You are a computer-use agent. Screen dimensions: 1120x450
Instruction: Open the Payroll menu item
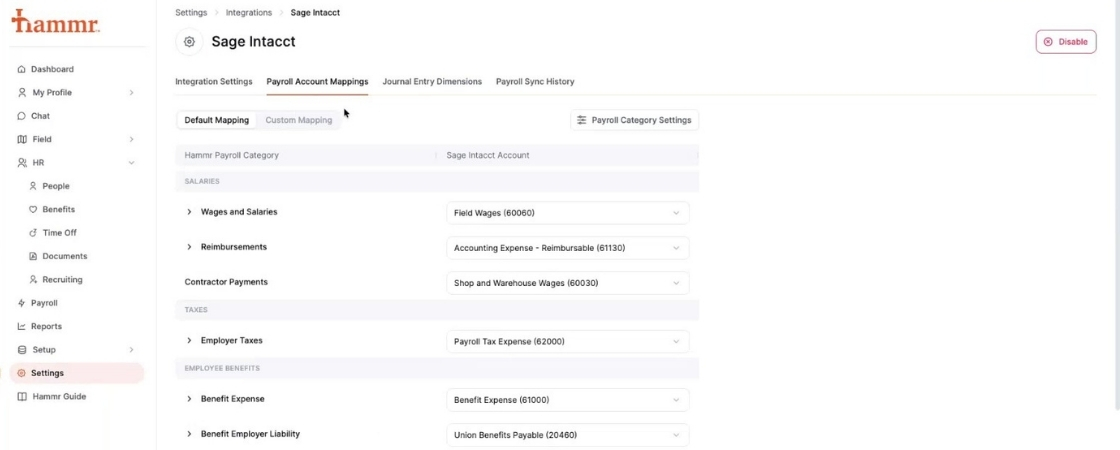tap(77, 303)
